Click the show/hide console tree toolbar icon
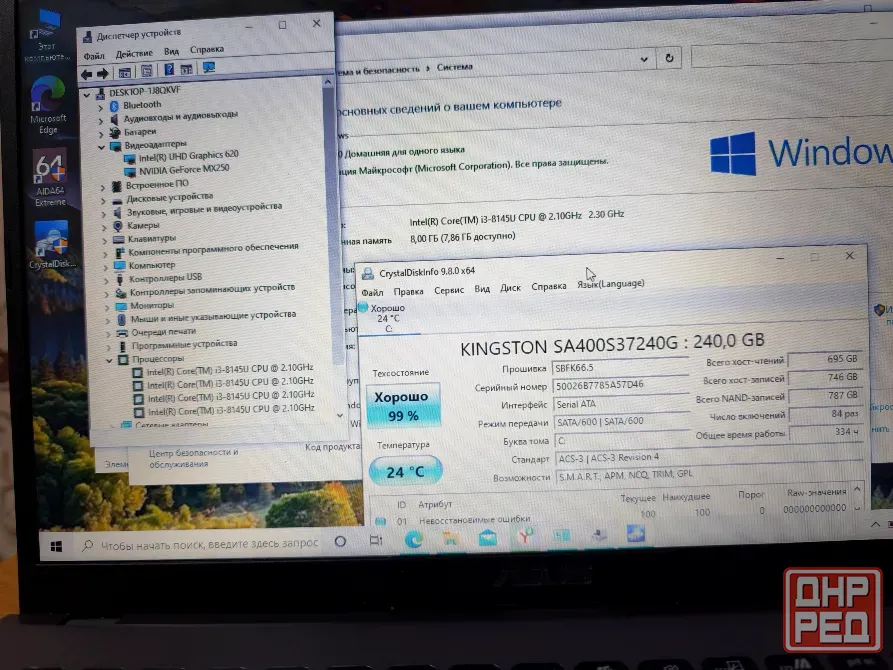 [x=125, y=72]
